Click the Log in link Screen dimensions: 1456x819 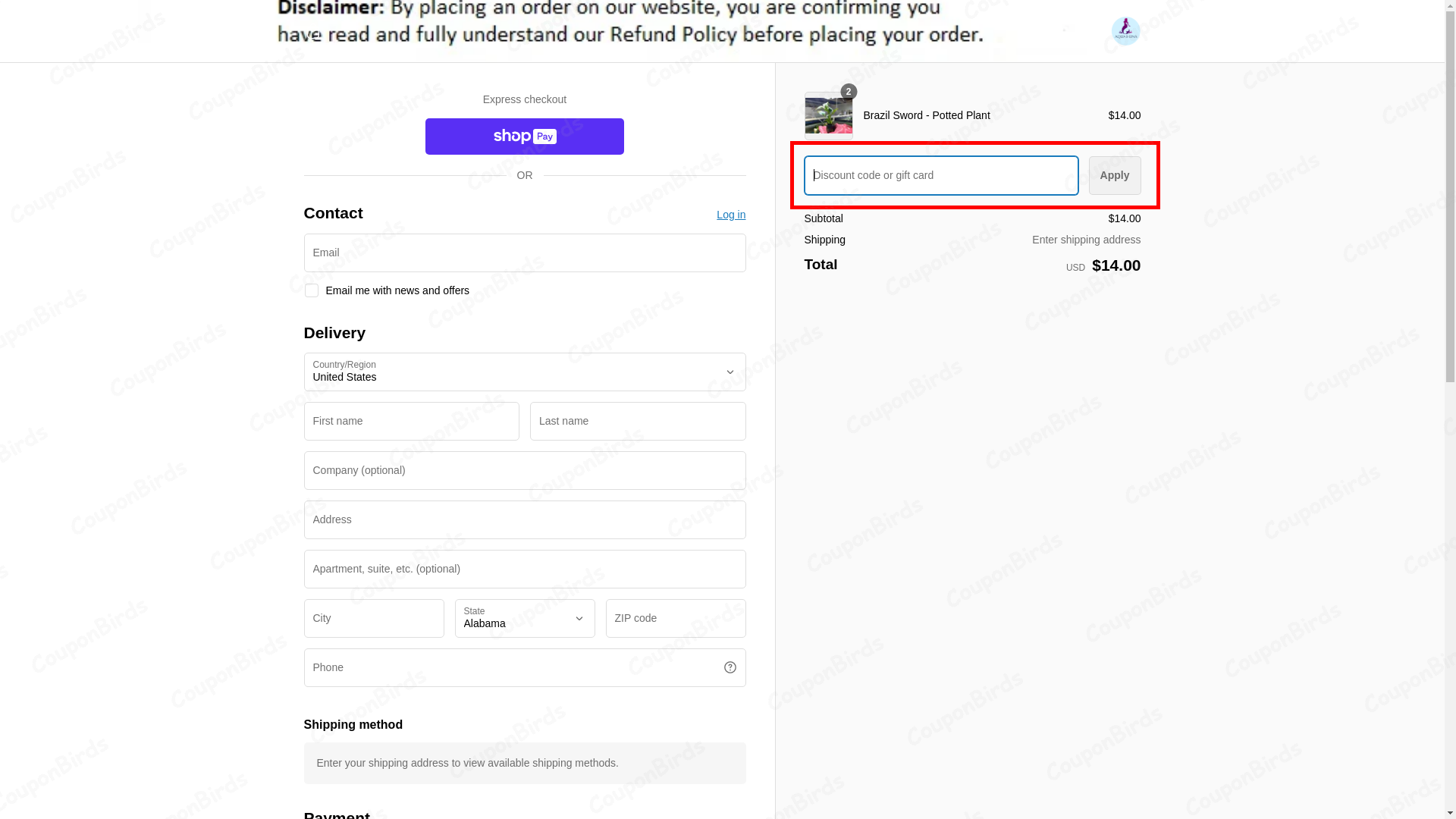[x=730, y=215]
